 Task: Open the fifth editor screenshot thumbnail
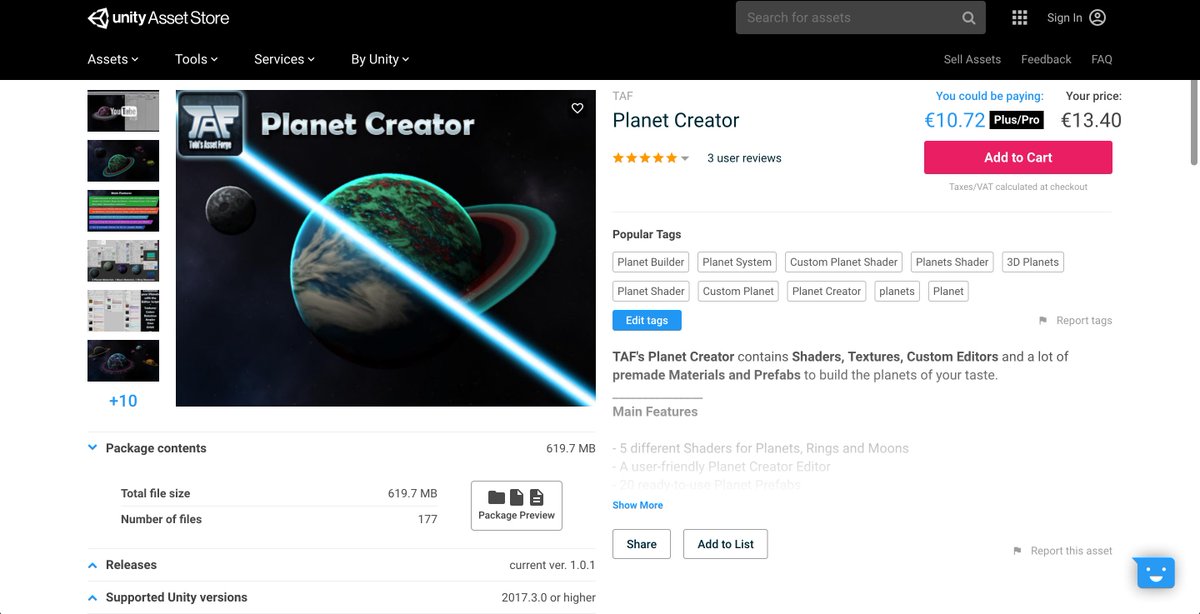123,311
